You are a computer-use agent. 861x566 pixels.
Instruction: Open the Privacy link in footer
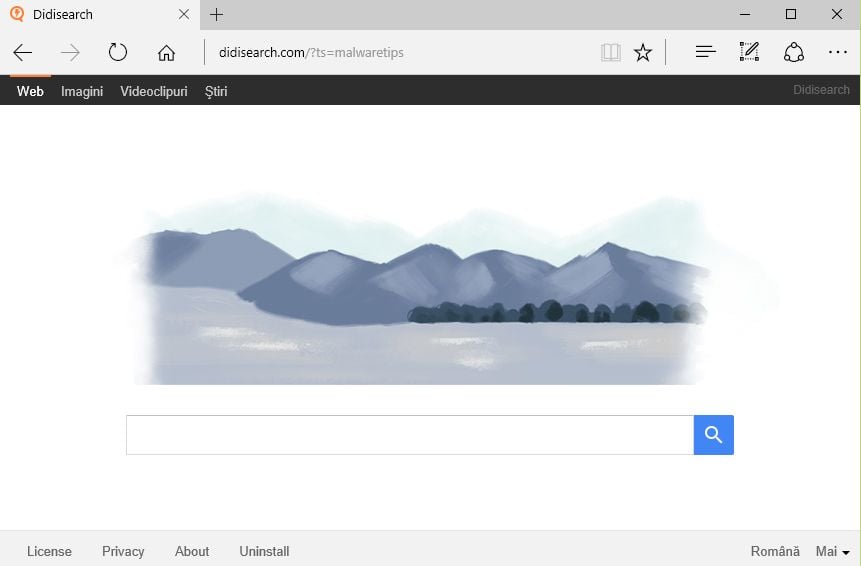point(123,551)
